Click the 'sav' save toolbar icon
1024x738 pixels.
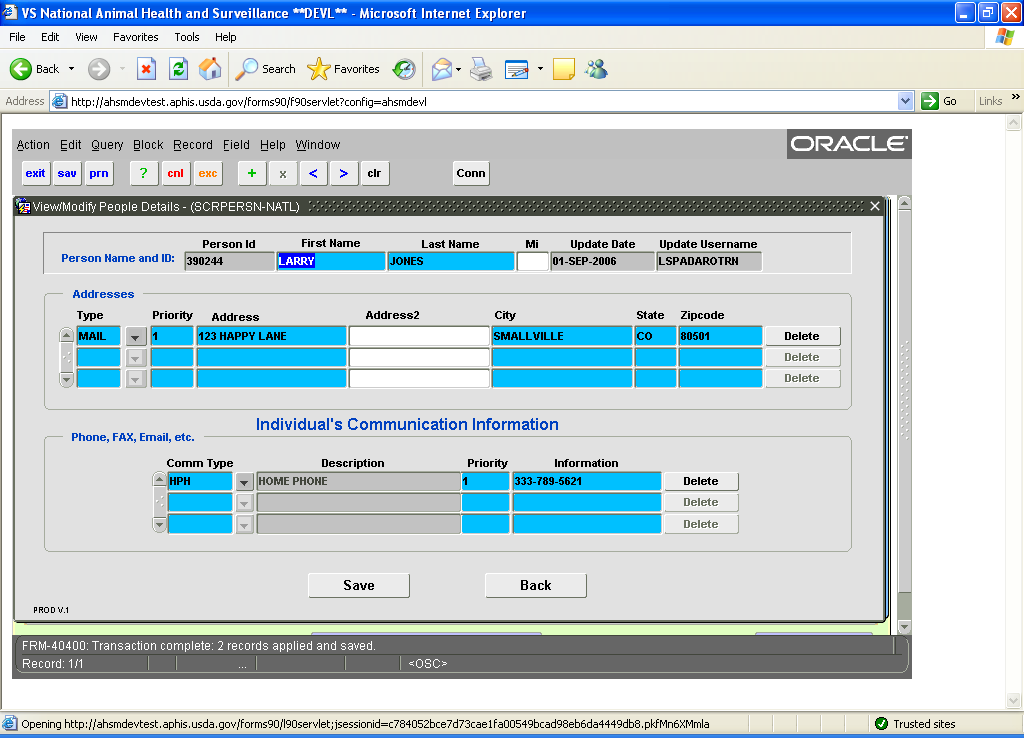(67, 173)
